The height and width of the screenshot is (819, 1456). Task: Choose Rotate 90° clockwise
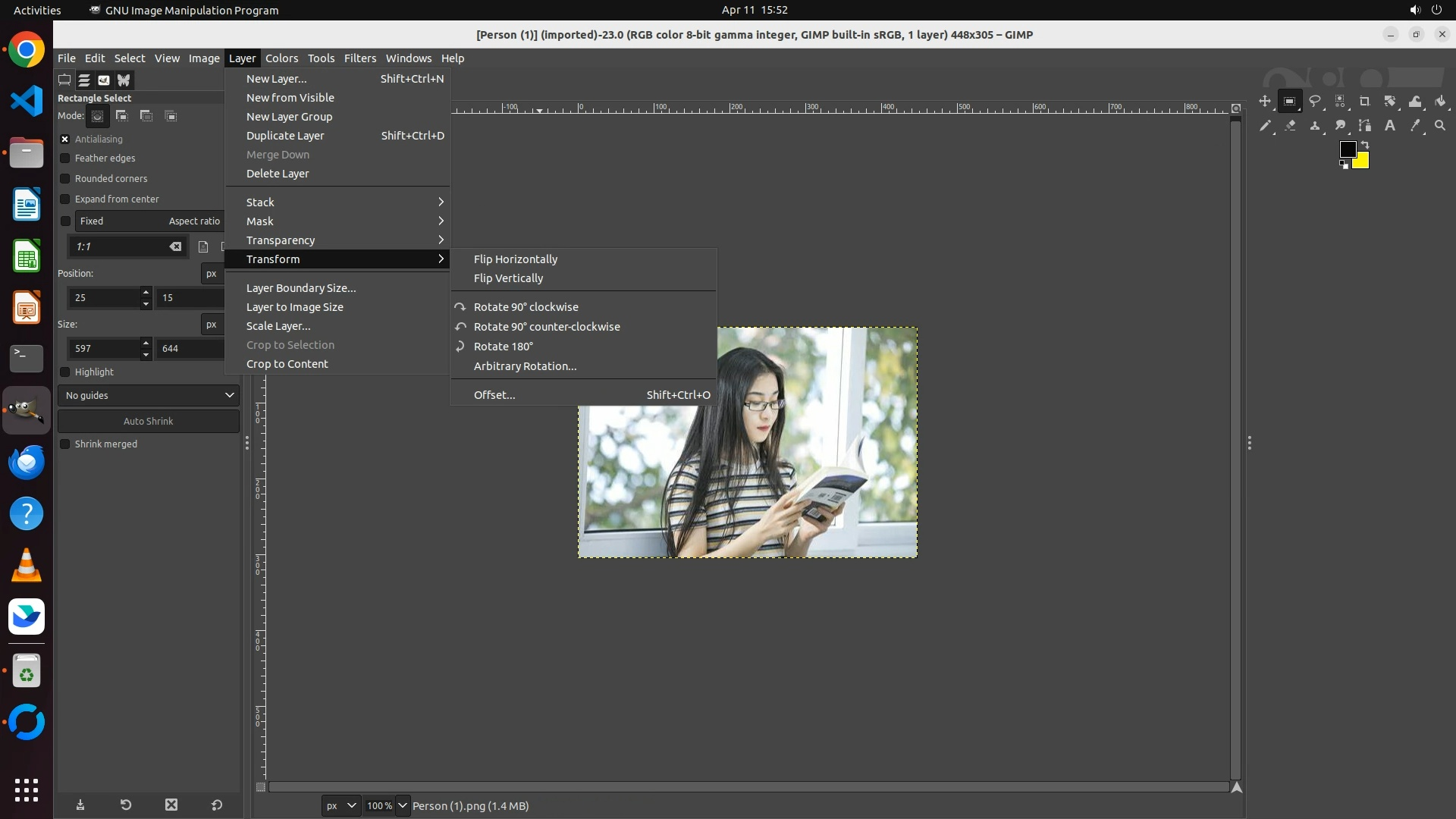pyautogui.click(x=526, y=306)
